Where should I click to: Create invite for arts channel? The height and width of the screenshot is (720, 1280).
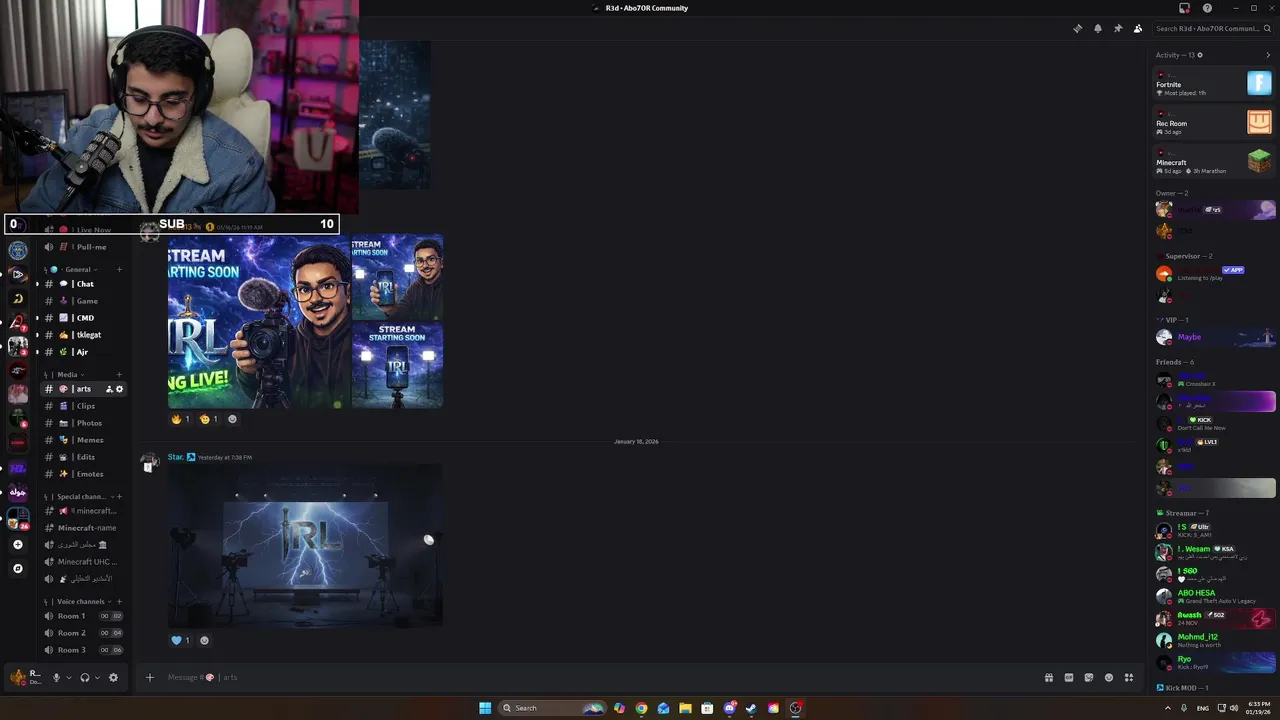[x=109, y=389]
